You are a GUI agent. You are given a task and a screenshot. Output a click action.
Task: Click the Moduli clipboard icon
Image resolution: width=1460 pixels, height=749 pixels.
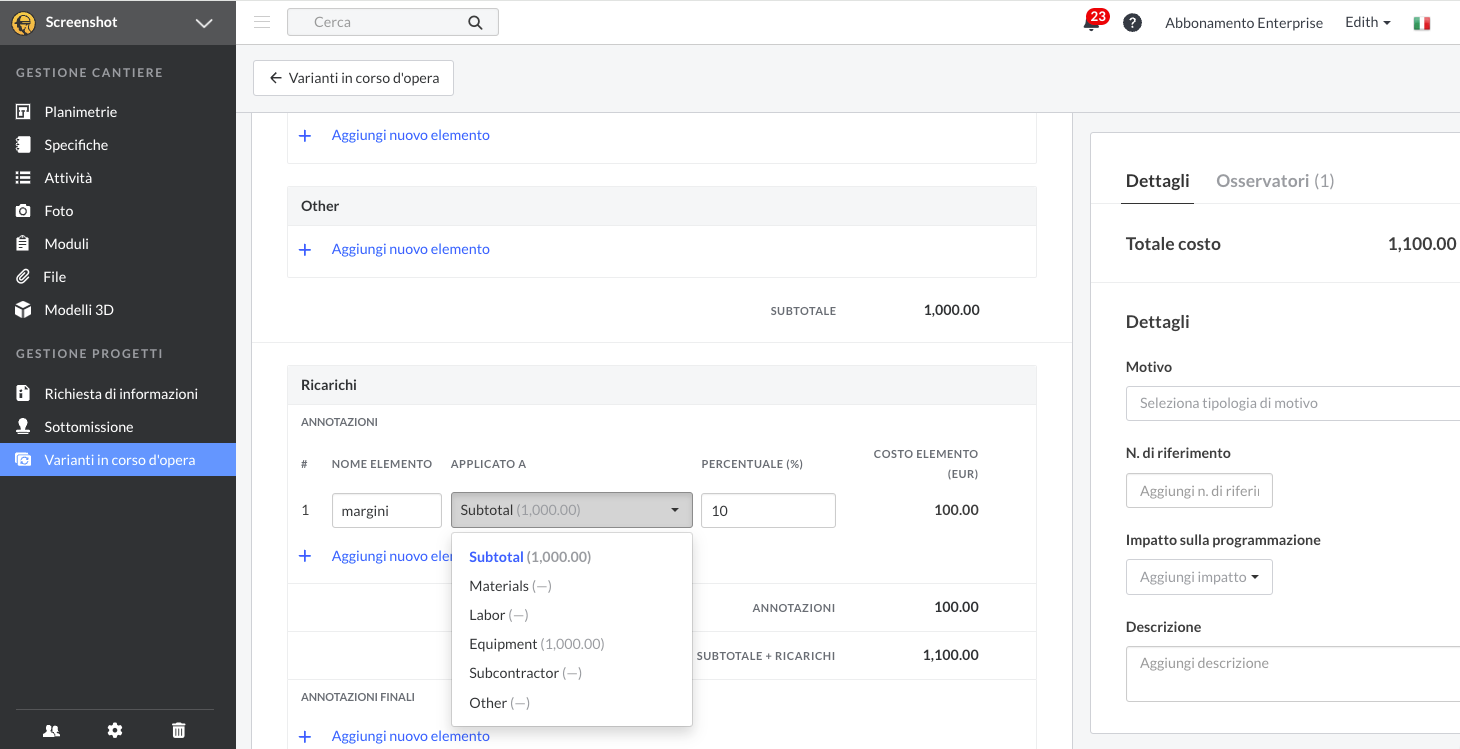(x=23, y=244)
